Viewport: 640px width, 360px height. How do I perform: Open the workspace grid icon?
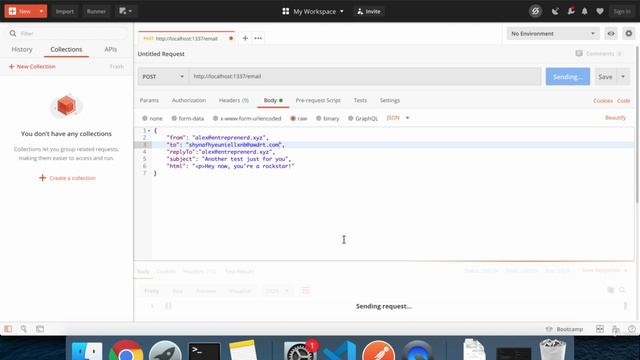[x=286, y=11]
